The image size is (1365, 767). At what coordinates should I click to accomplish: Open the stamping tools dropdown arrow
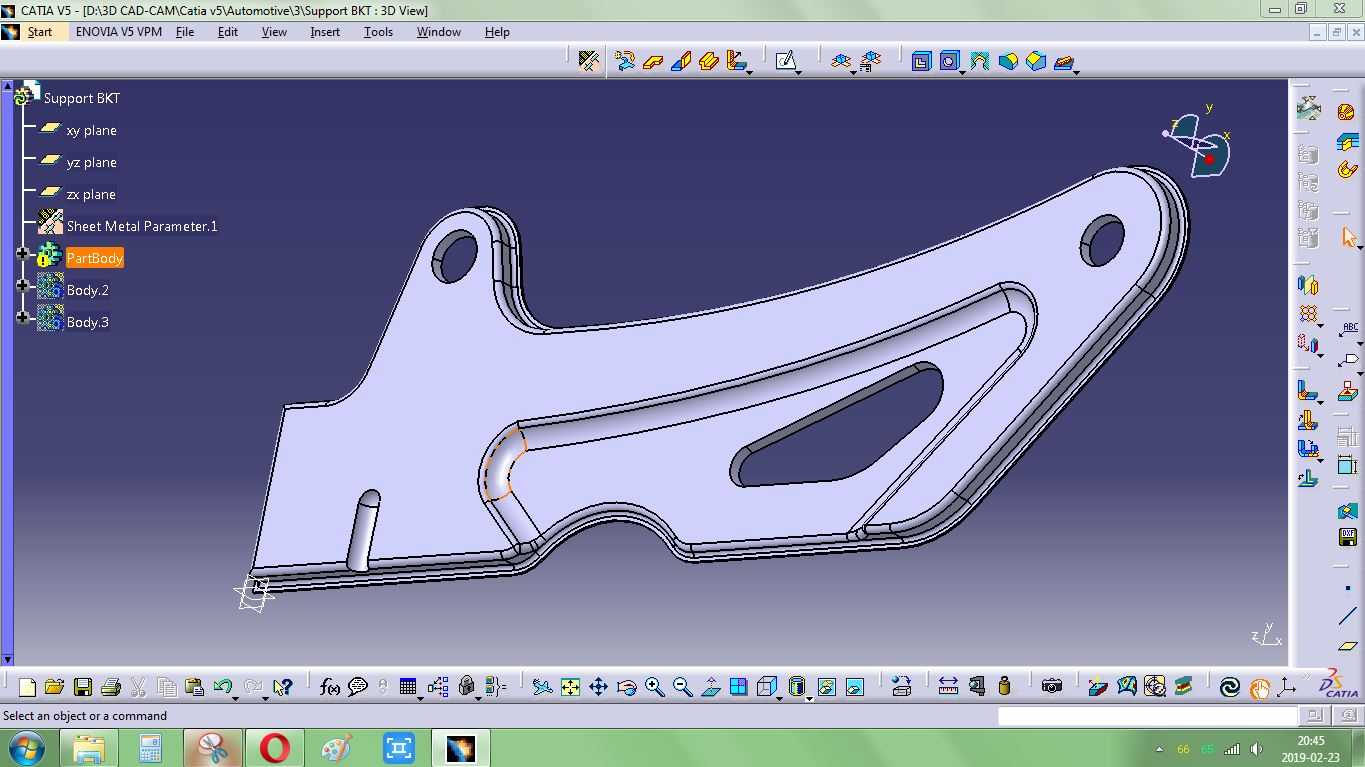click(x=1076, y=71)
